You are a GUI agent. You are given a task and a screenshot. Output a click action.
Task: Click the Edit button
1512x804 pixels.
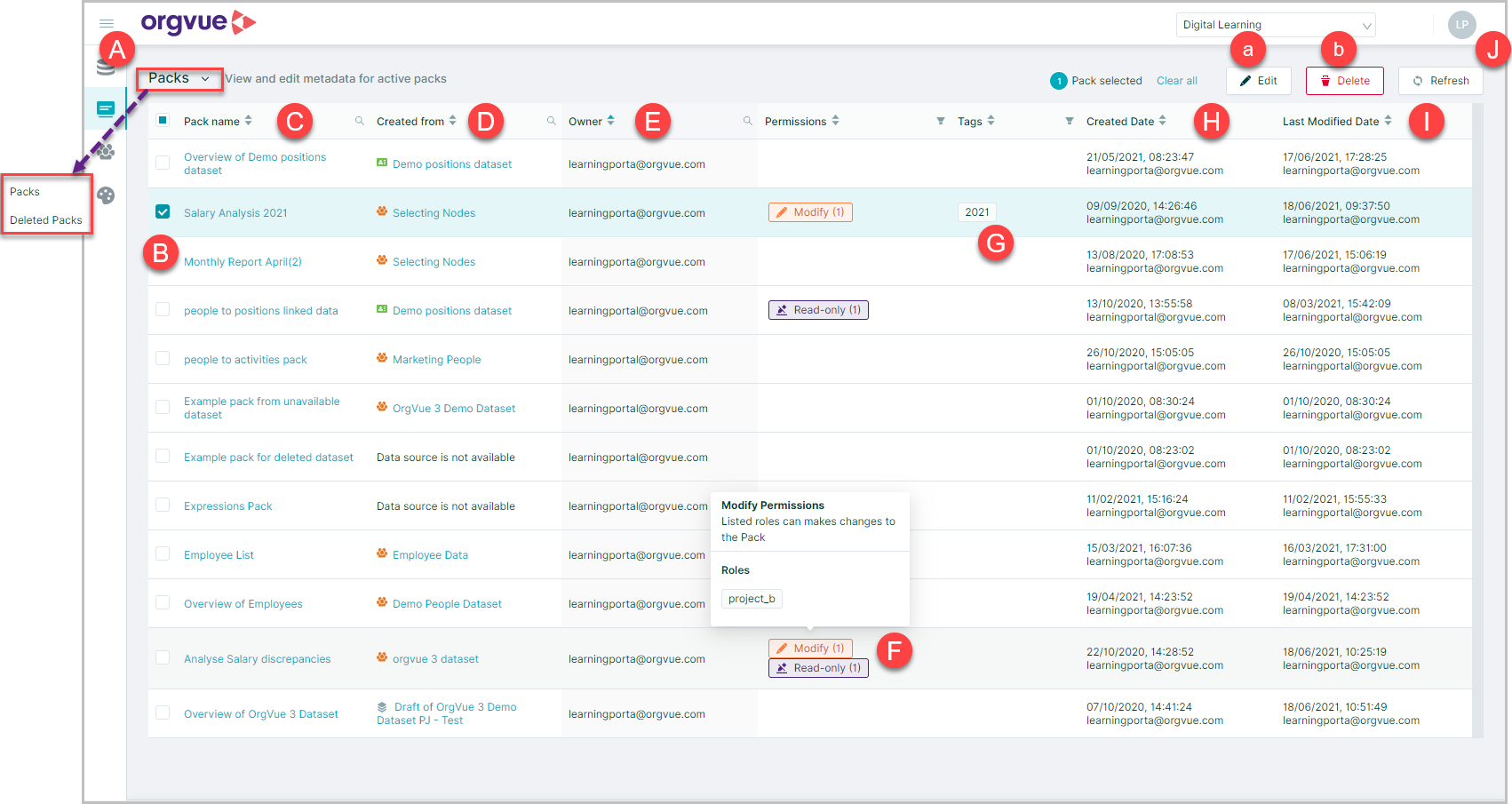coord(1259,81)
